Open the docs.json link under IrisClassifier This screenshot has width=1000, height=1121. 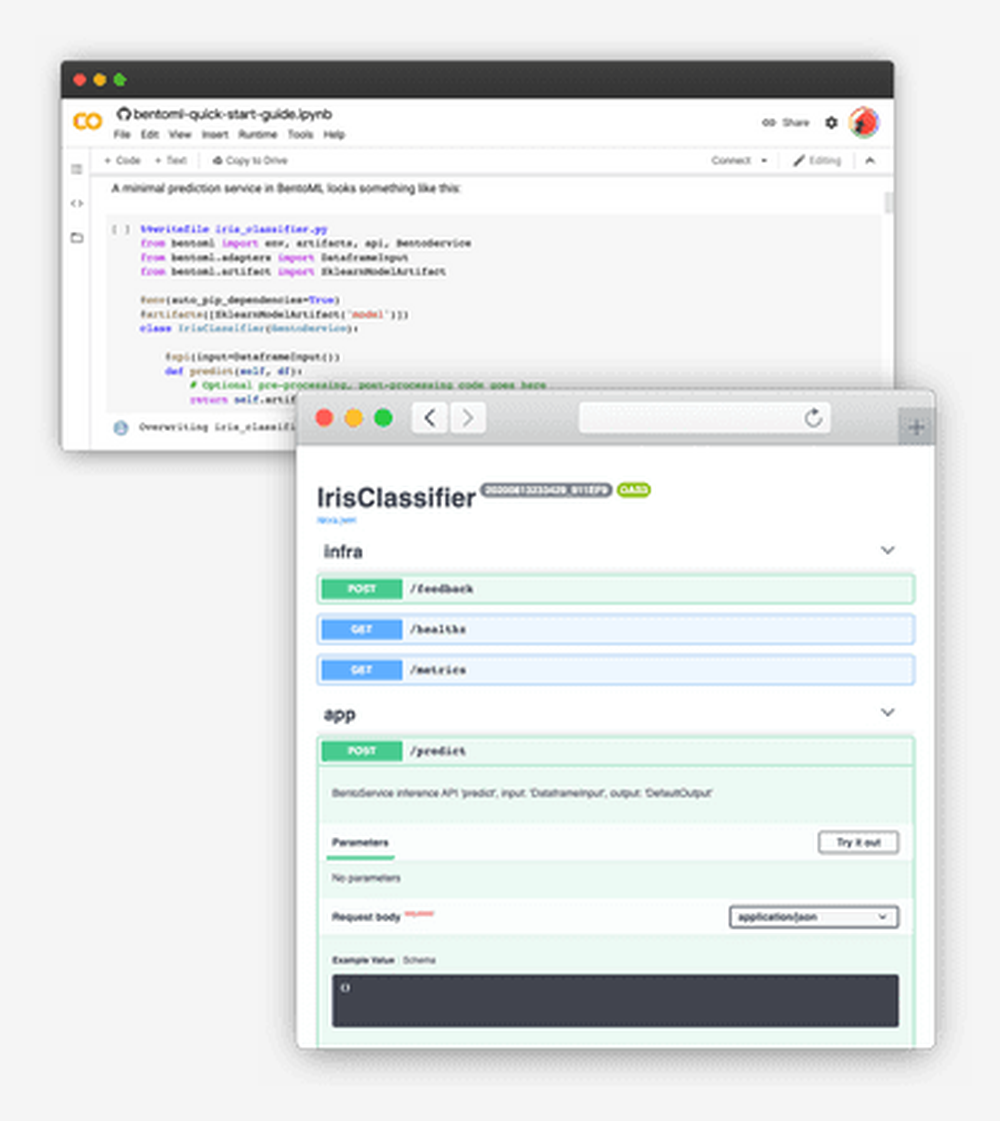pos(337,520)
